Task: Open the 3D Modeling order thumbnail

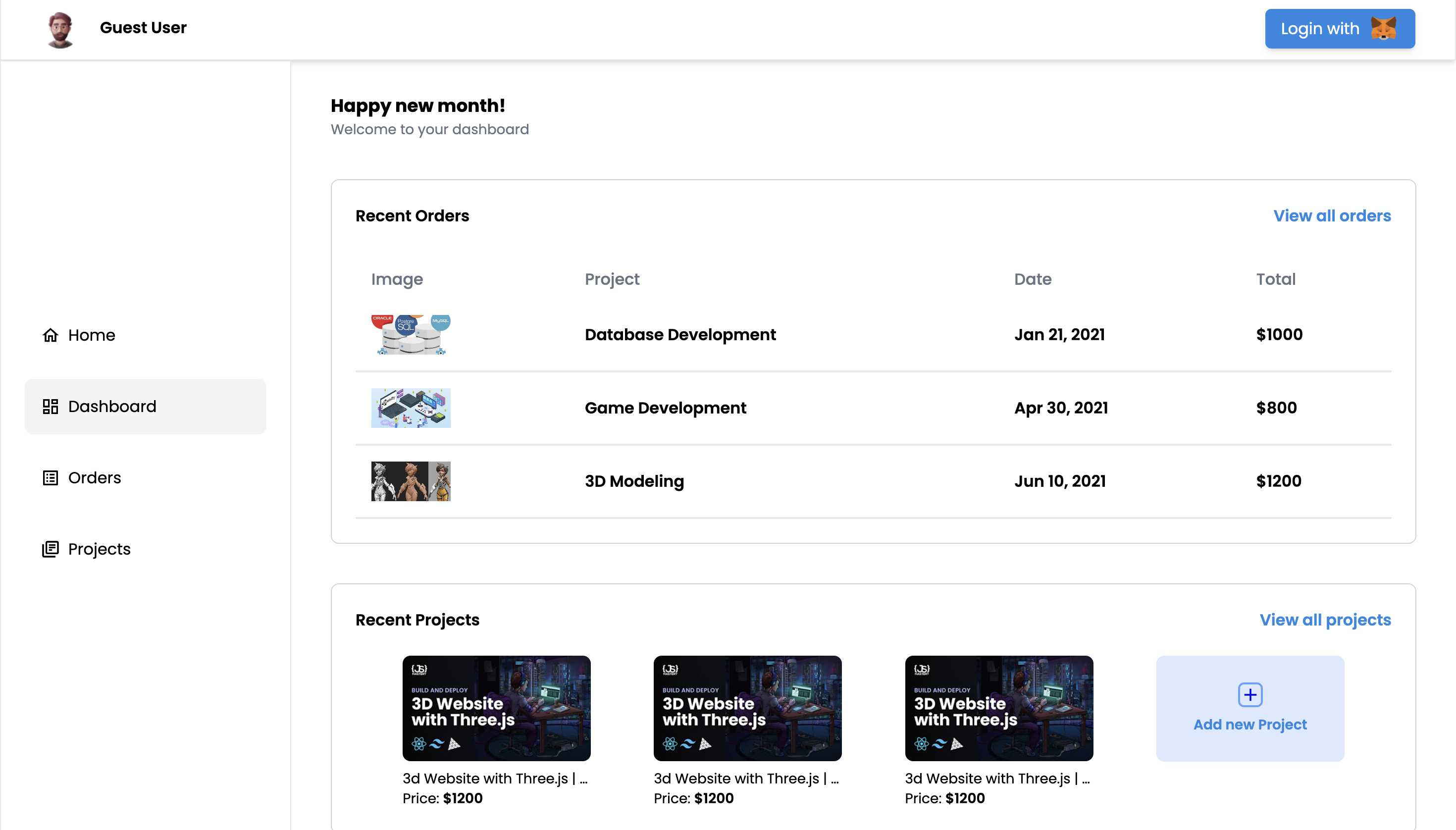Action: 411,481
